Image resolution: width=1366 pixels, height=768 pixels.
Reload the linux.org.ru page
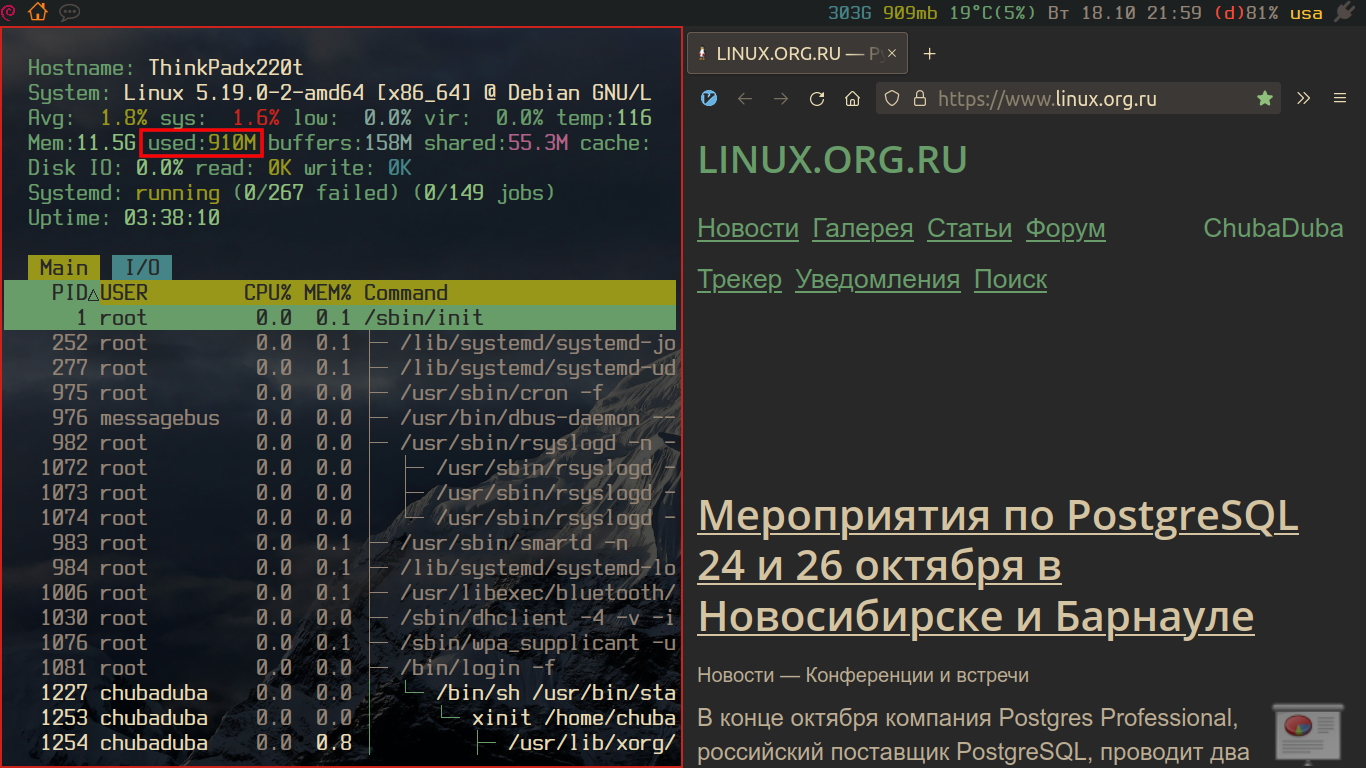(817, 98)
